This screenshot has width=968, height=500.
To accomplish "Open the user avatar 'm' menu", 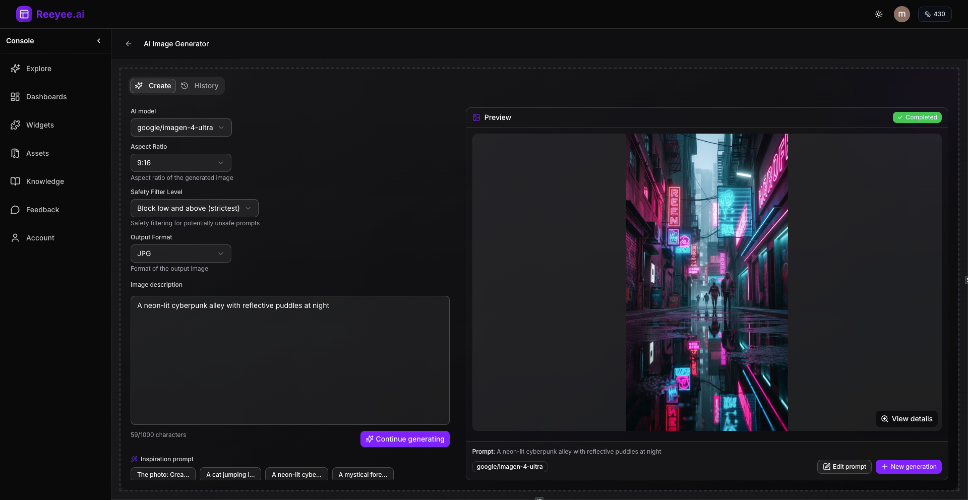I will pyautogui.click(x=901, y=14).
